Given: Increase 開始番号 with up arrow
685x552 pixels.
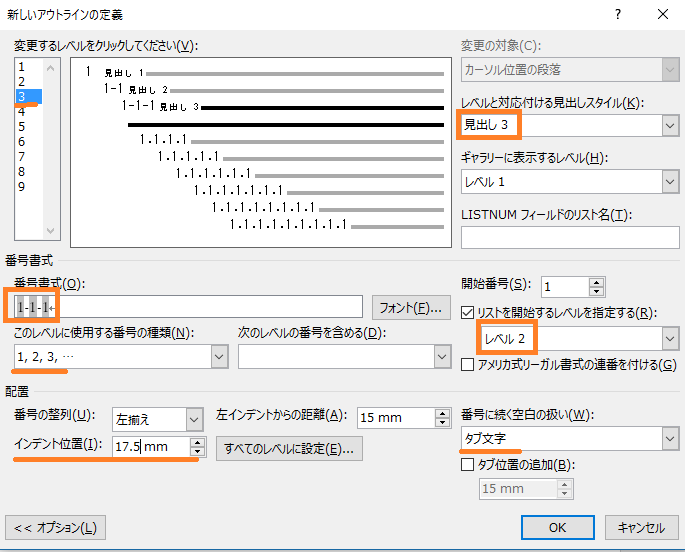Looking at the screenshot, I should coord(596,282).
